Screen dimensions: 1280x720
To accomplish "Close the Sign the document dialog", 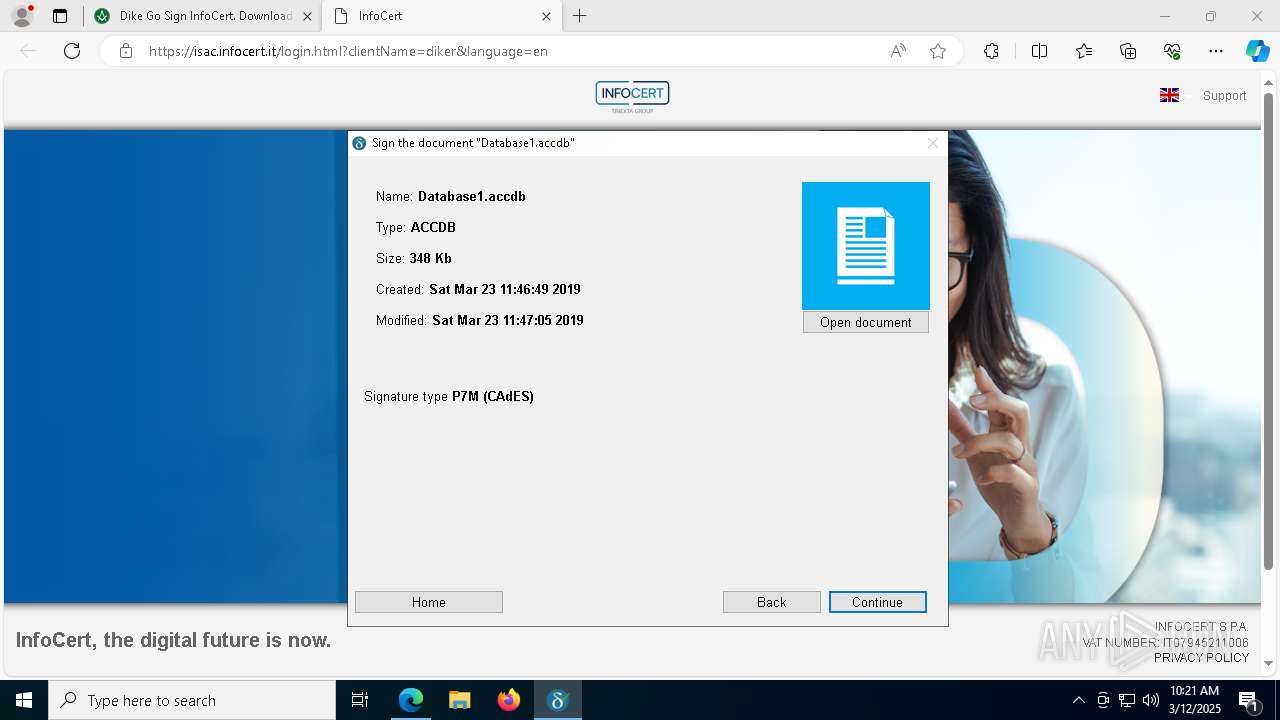I will 933,143.
